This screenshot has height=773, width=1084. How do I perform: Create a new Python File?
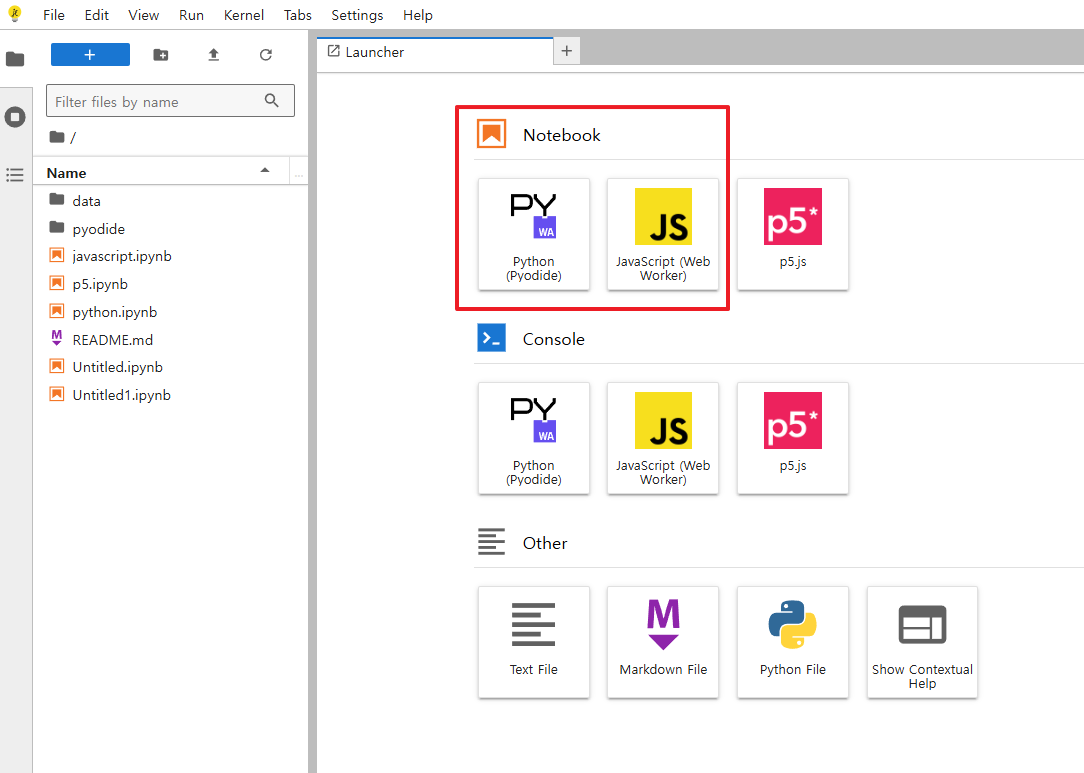tap(793, 642)
